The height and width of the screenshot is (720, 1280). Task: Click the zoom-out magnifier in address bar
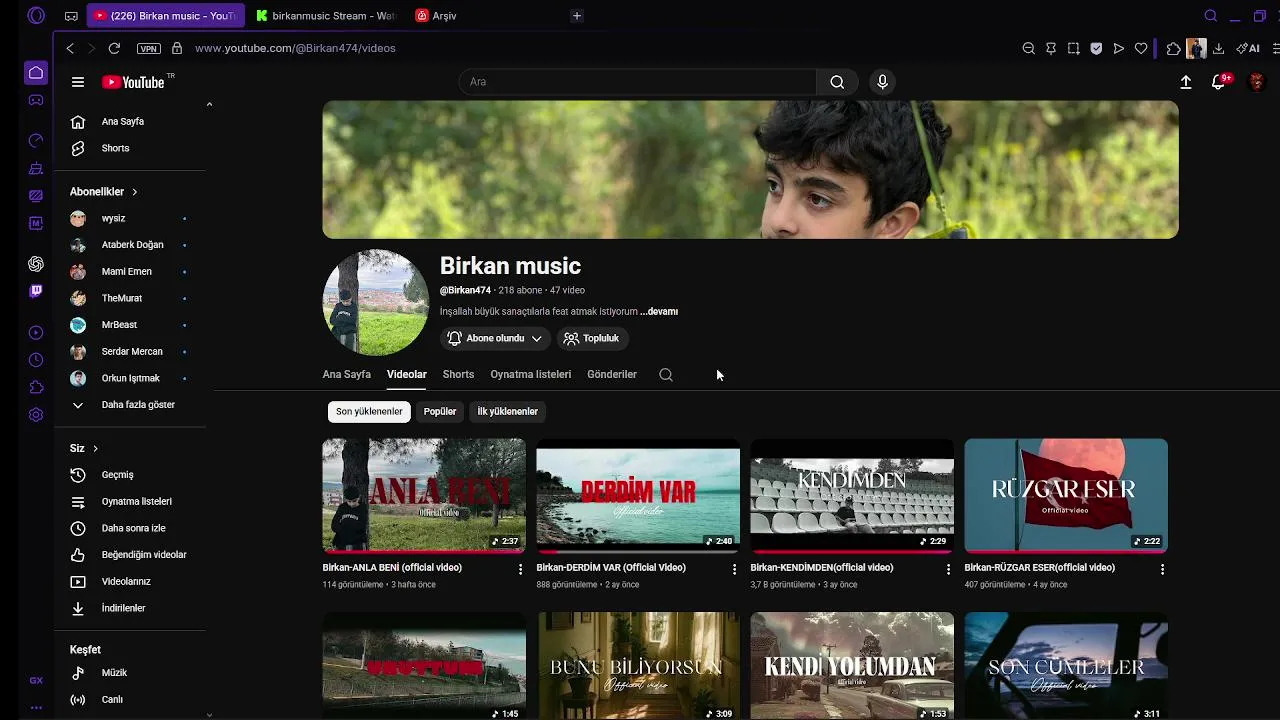[x=1028, y=48]
